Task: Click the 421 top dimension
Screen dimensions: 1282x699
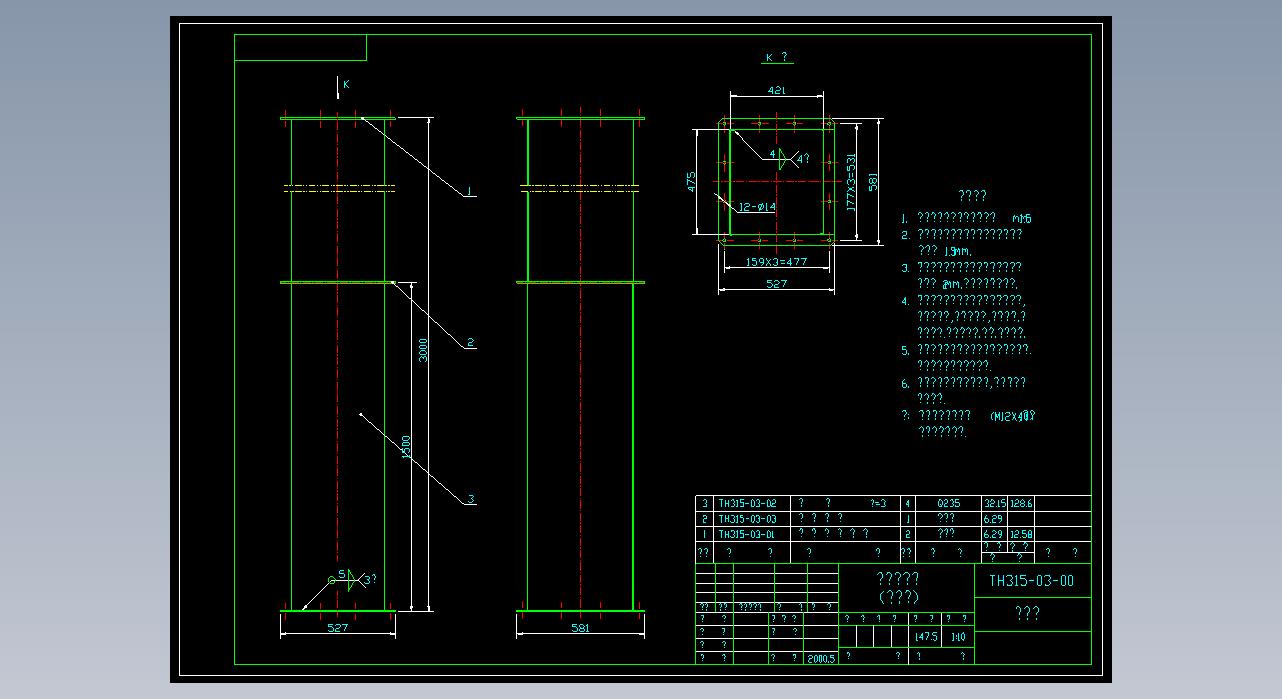Action: (776, 90)
